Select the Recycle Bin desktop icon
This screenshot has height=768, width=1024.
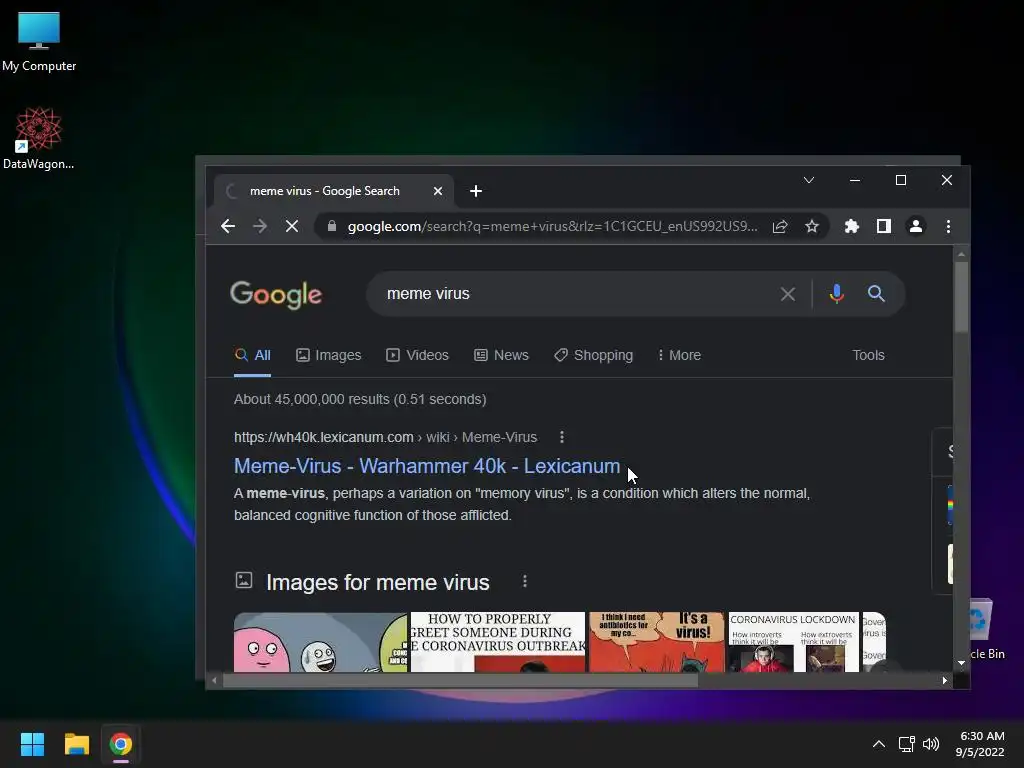click(987, 630)
